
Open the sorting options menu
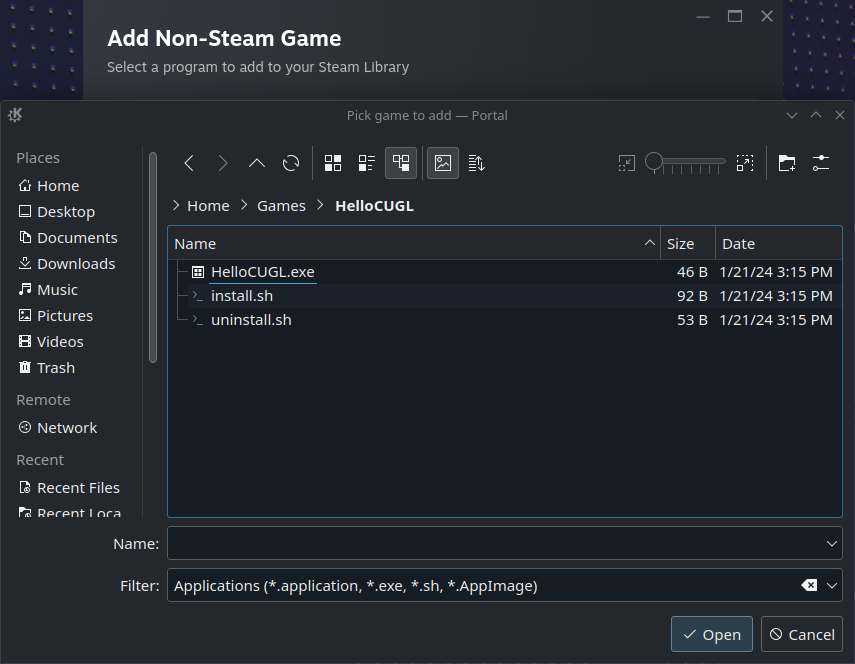(476, 163)
